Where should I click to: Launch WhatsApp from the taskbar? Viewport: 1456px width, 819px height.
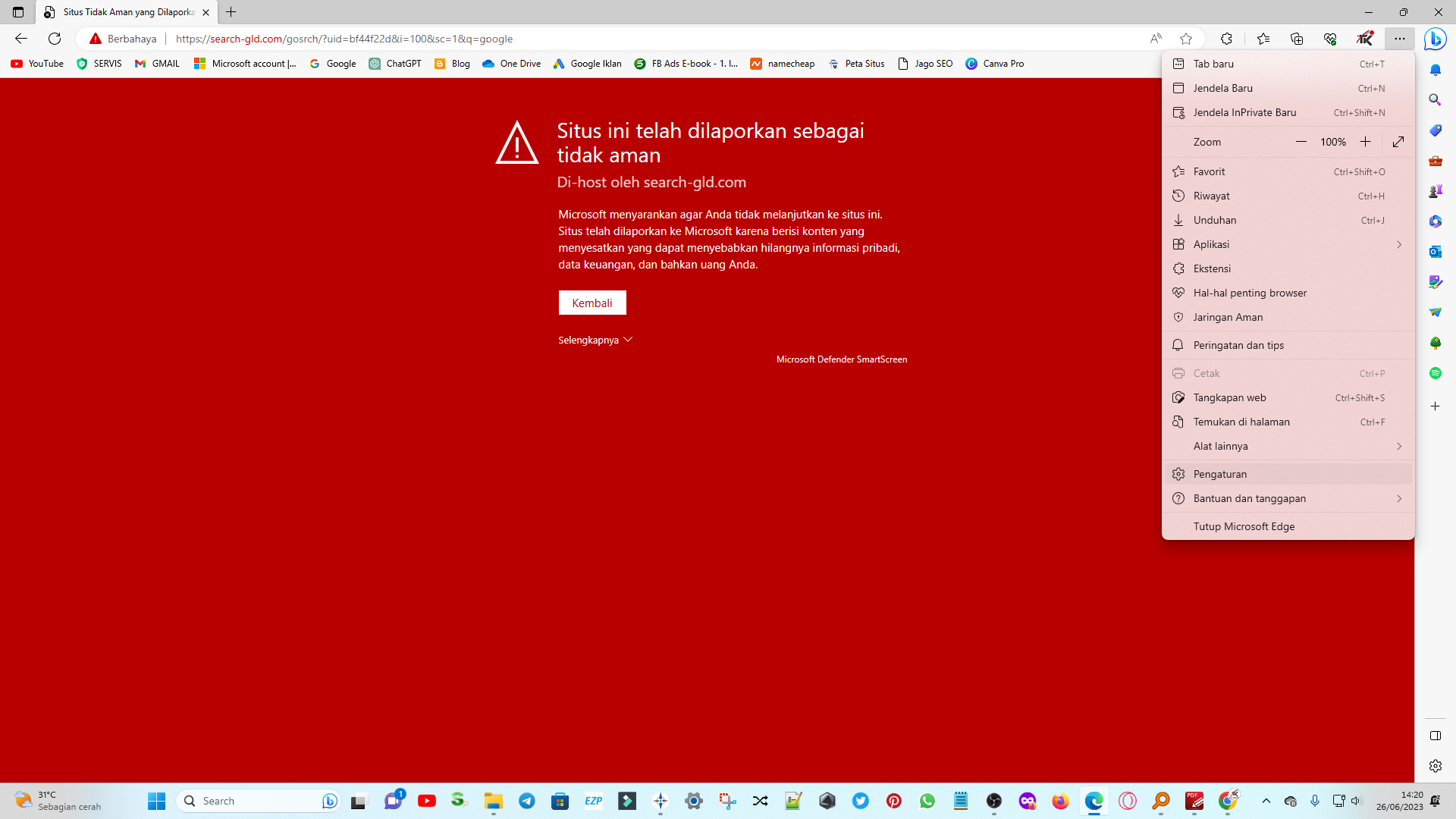tap(928, 801)
